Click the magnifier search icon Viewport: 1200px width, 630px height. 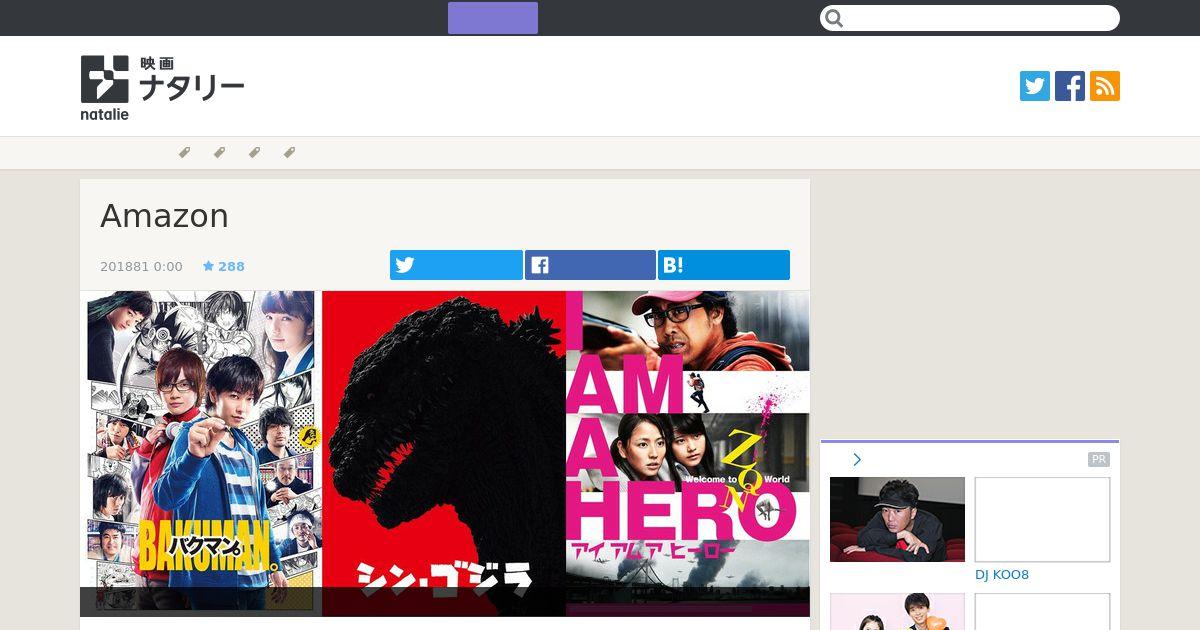point(835,18)
